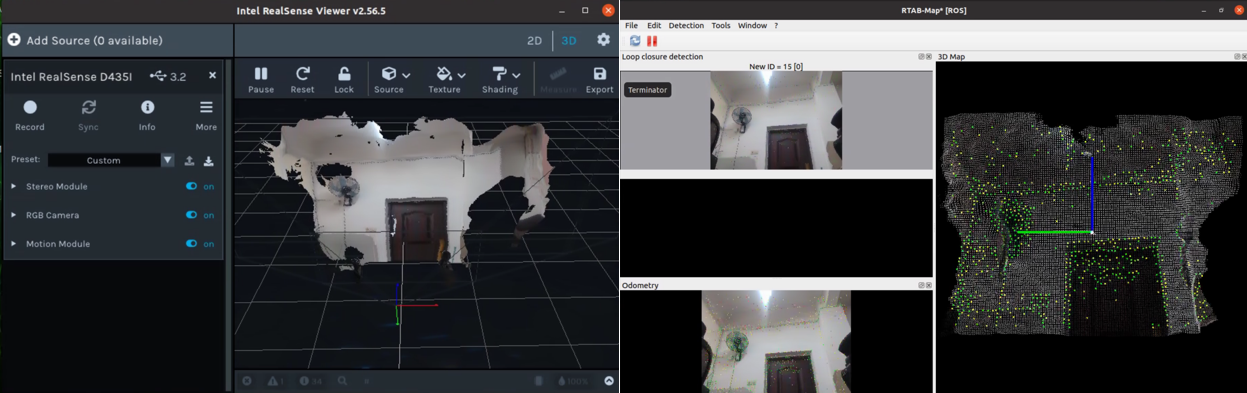The height and width of the screenshot is (393, 1247).
Task: Close the Loop closure detection panel
Action: coord(929,57)
